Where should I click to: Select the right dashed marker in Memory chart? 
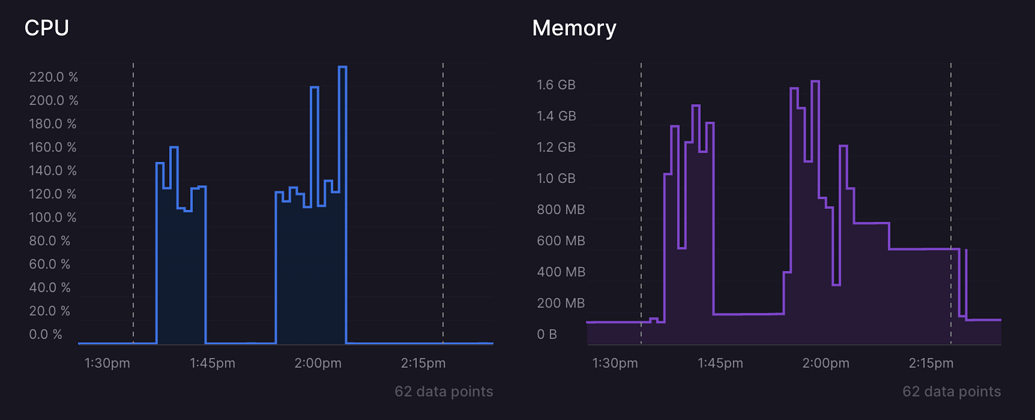click(951, 200)
